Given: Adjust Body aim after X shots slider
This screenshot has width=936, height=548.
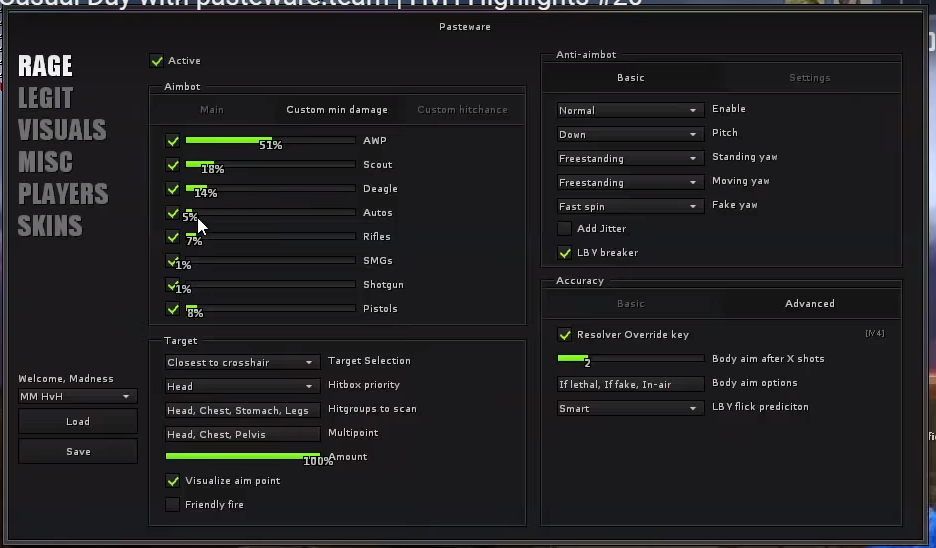Looking at the screenshot, I should [630, 358].
